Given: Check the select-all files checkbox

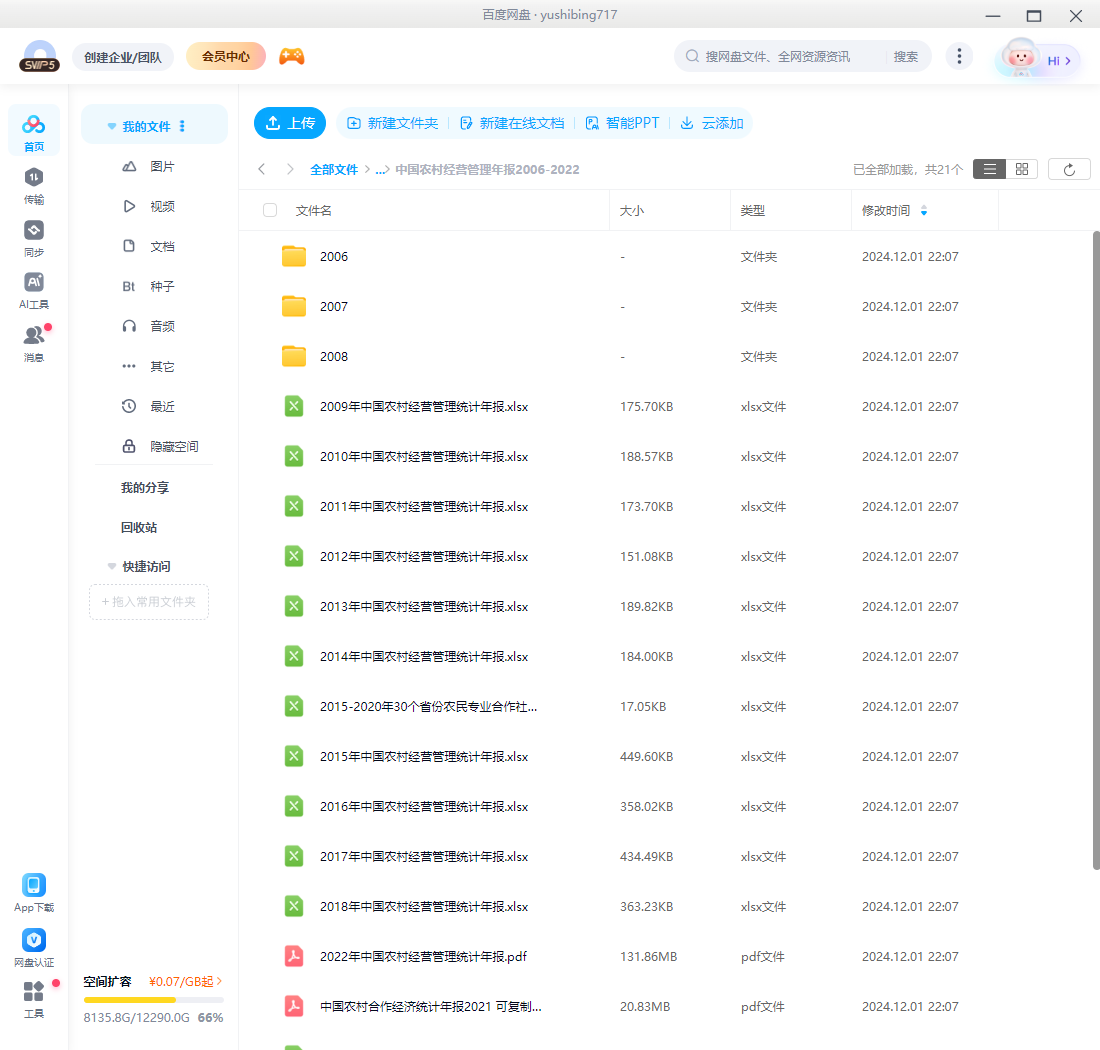Looking at the screenshot, I should [270, 210].
